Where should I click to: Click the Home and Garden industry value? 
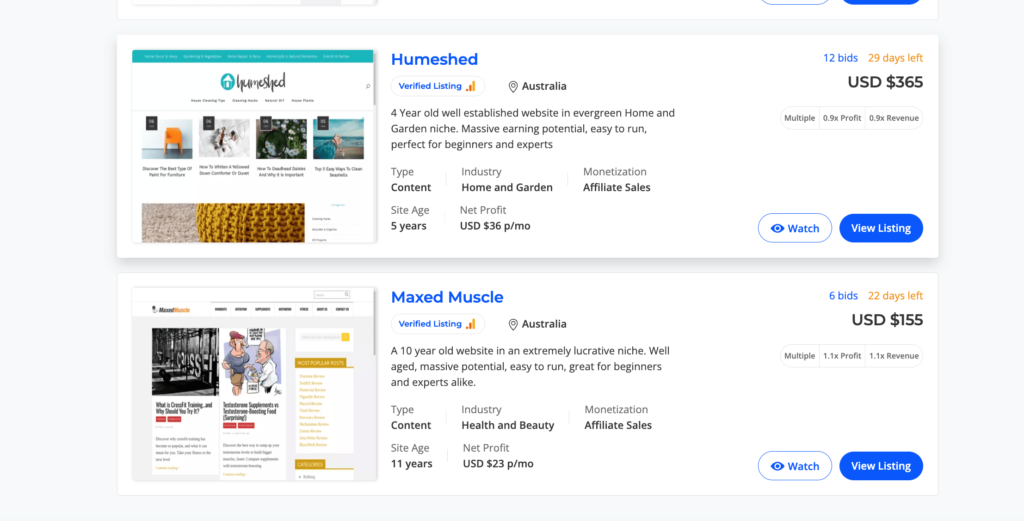(507, 187)
